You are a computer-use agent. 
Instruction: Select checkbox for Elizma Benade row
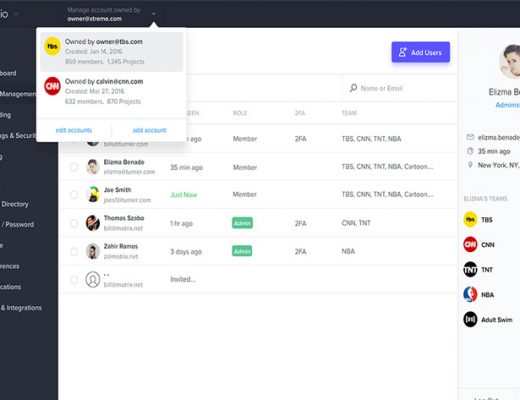(x=74, y=167)
